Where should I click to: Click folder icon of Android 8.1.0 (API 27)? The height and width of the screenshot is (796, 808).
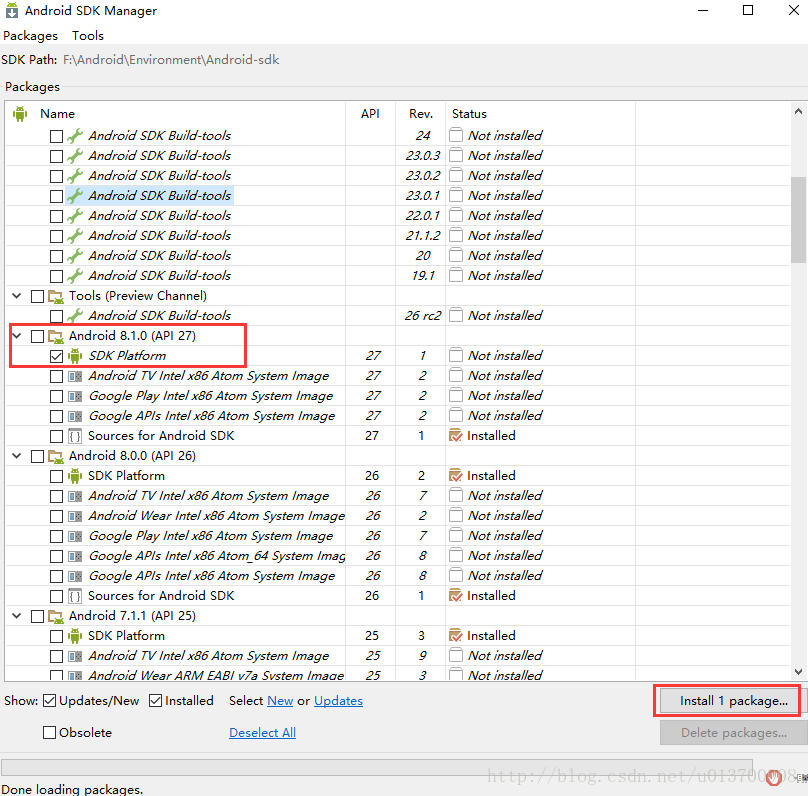(56, 336)
